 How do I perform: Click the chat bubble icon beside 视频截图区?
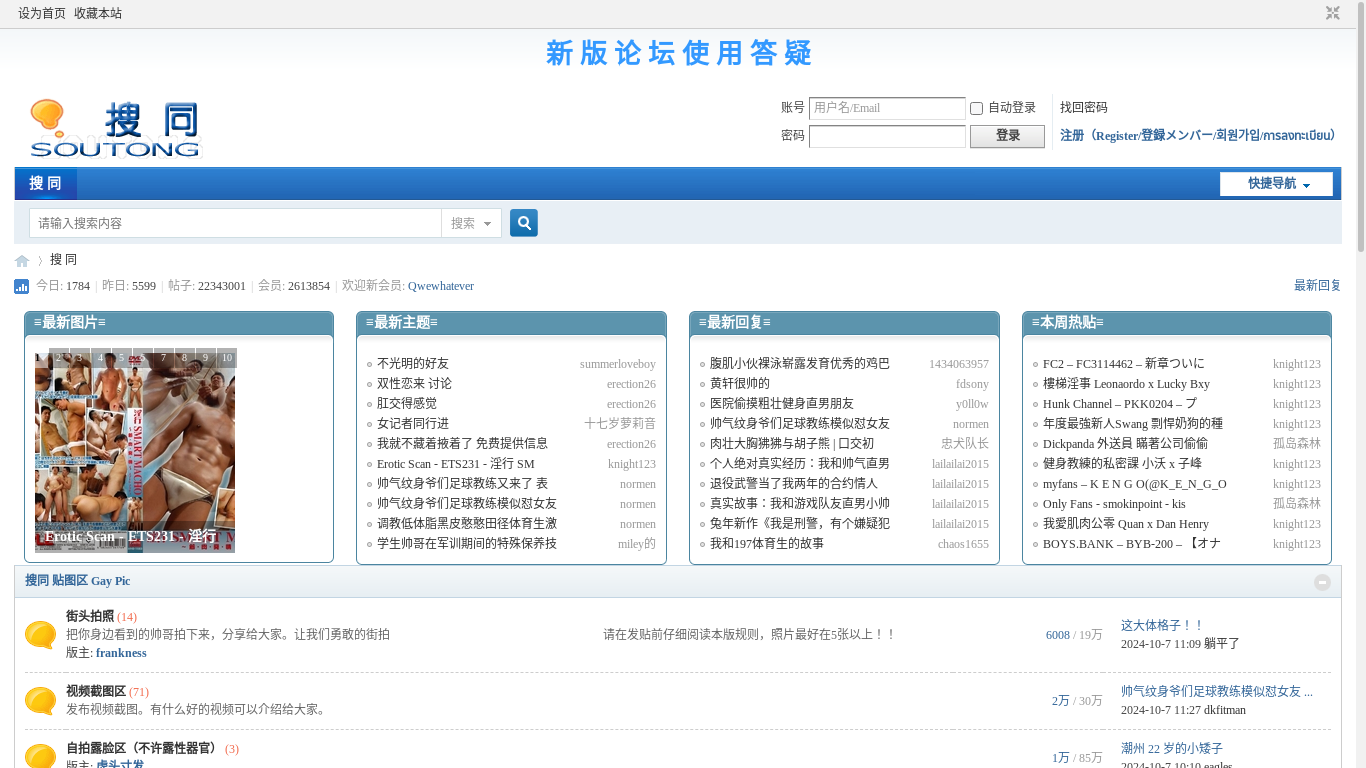(40, 701)
